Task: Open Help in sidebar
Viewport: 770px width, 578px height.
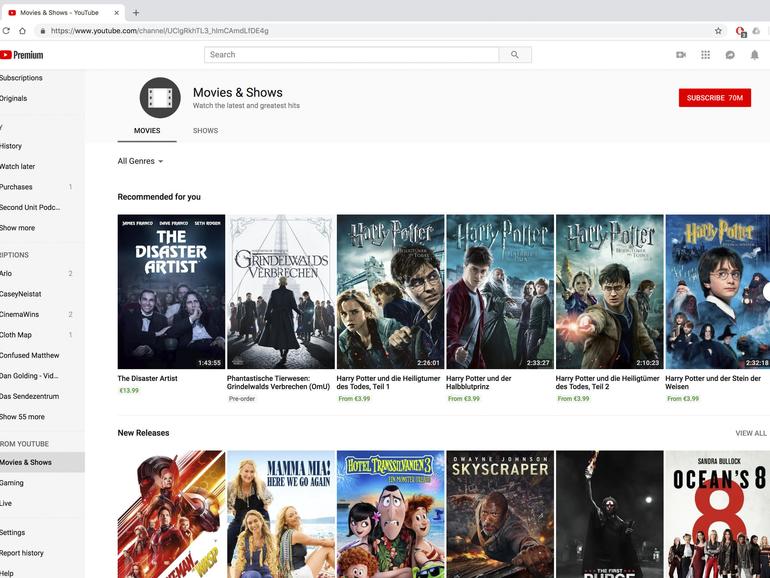Action: coord(7,573)
